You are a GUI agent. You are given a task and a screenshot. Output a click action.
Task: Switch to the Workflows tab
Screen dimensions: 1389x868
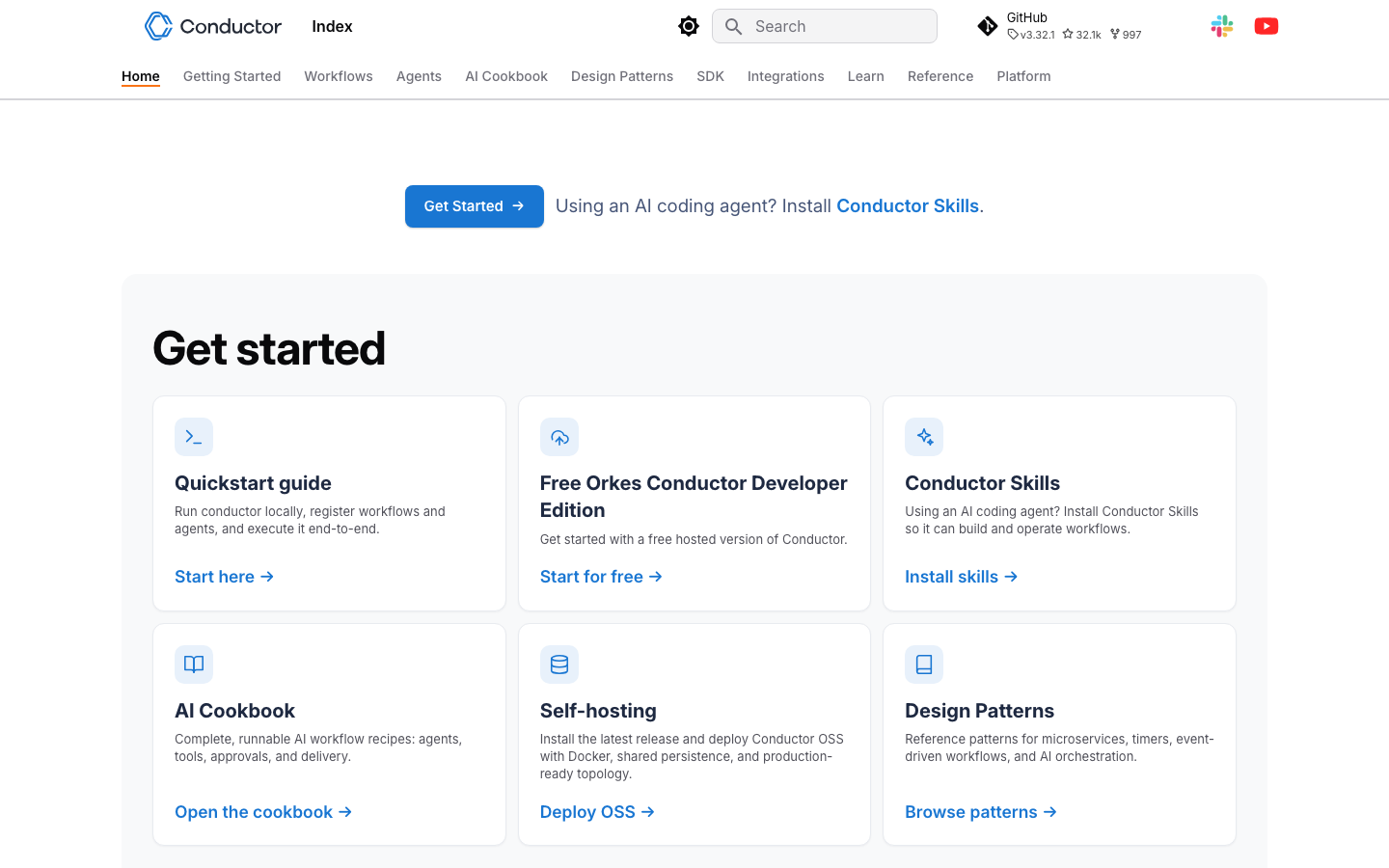click(339, 76)
